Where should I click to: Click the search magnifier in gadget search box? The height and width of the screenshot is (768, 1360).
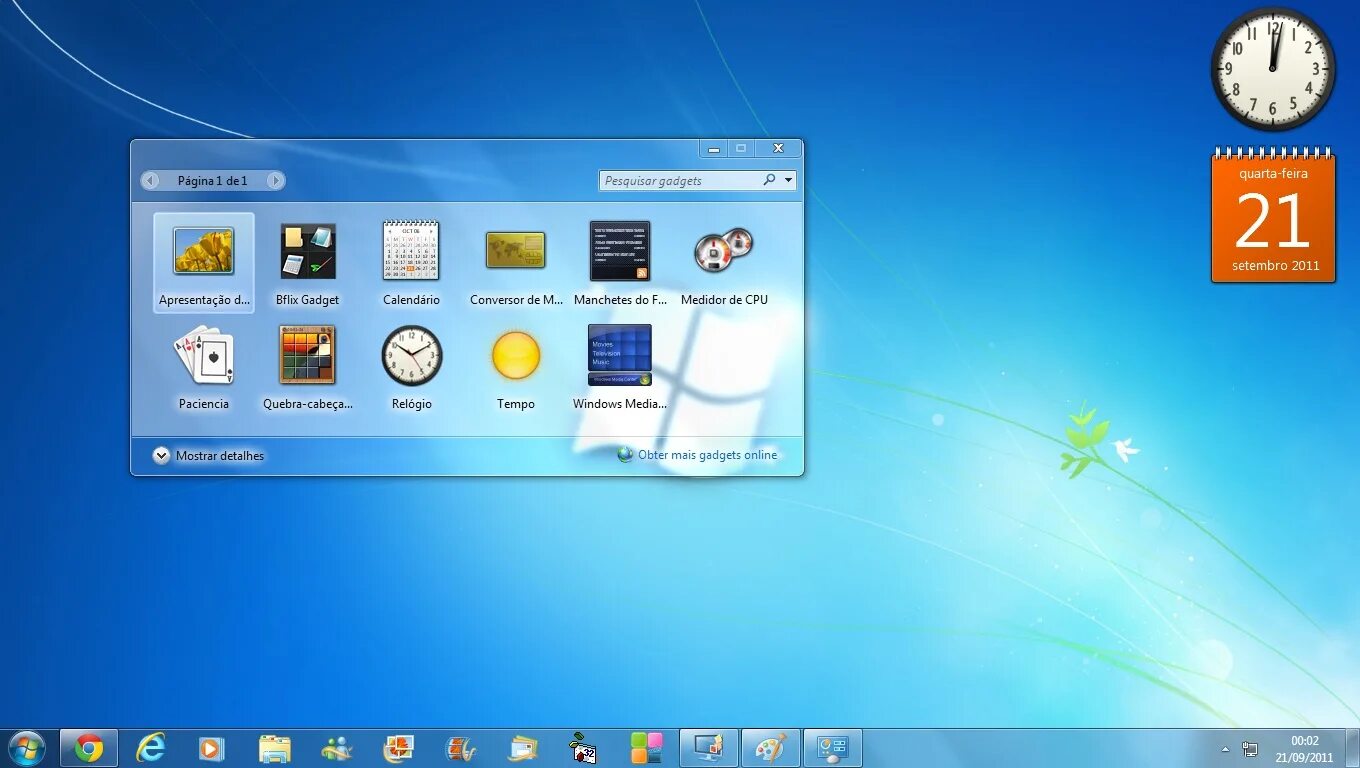[769, 180]
